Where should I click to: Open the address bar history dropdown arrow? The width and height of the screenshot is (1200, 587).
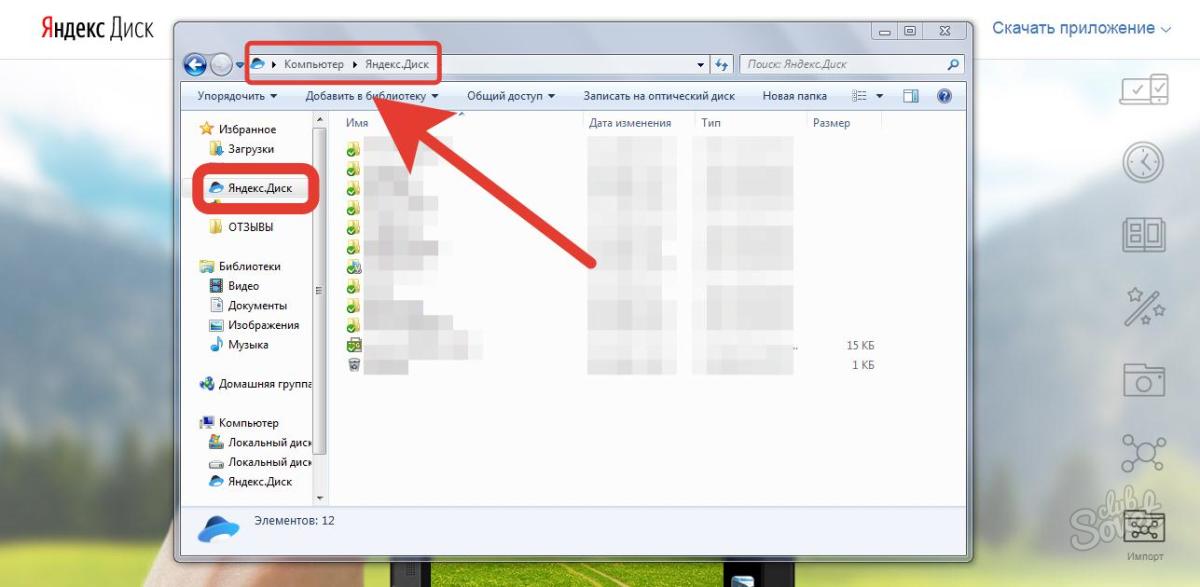(x=701, y=65)
